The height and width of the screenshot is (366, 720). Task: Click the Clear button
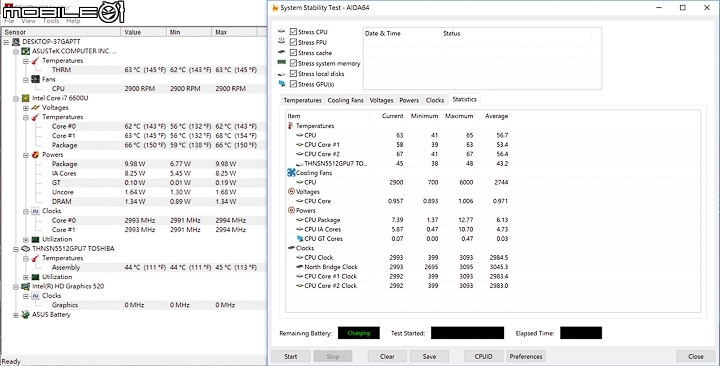pyautogui.click(x=387, y=356)
